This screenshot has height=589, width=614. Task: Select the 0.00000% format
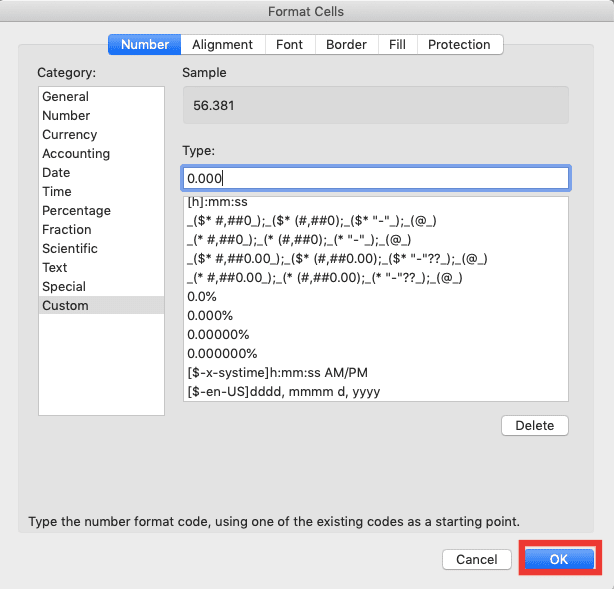376,335
